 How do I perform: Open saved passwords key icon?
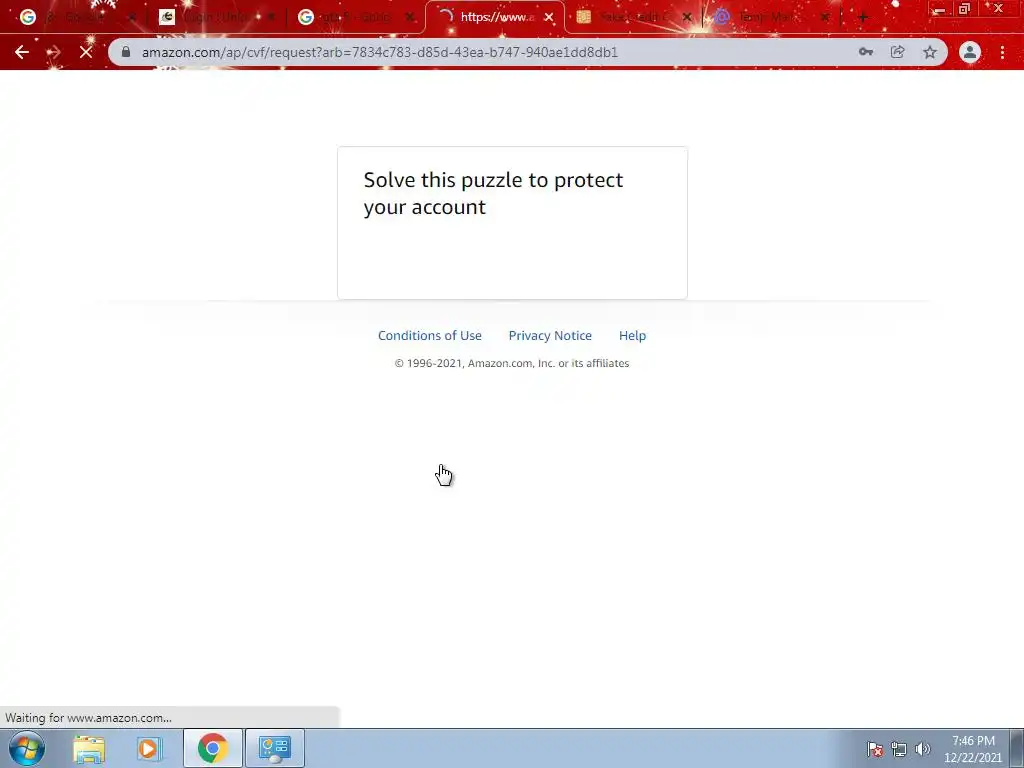(866, 52)
